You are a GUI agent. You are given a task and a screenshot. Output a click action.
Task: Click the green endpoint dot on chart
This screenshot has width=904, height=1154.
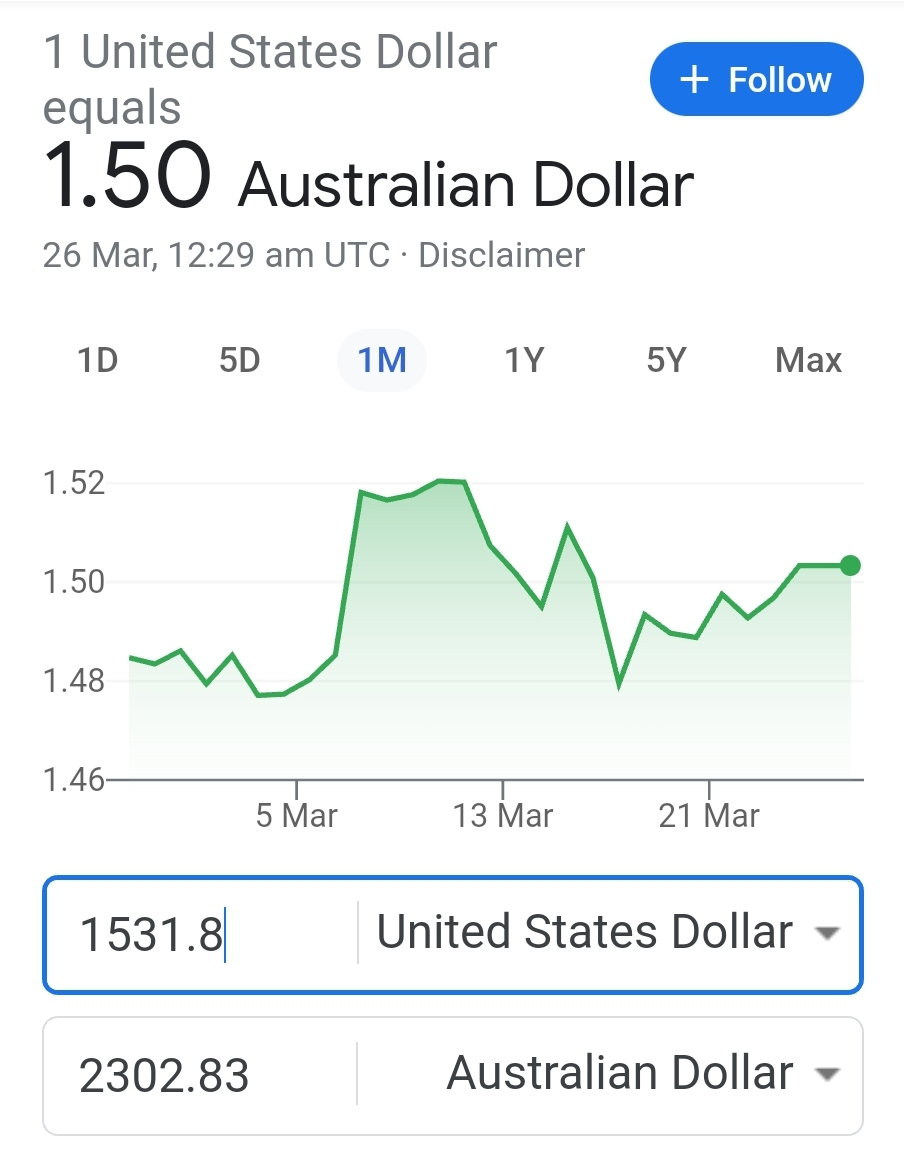(850, 566)
